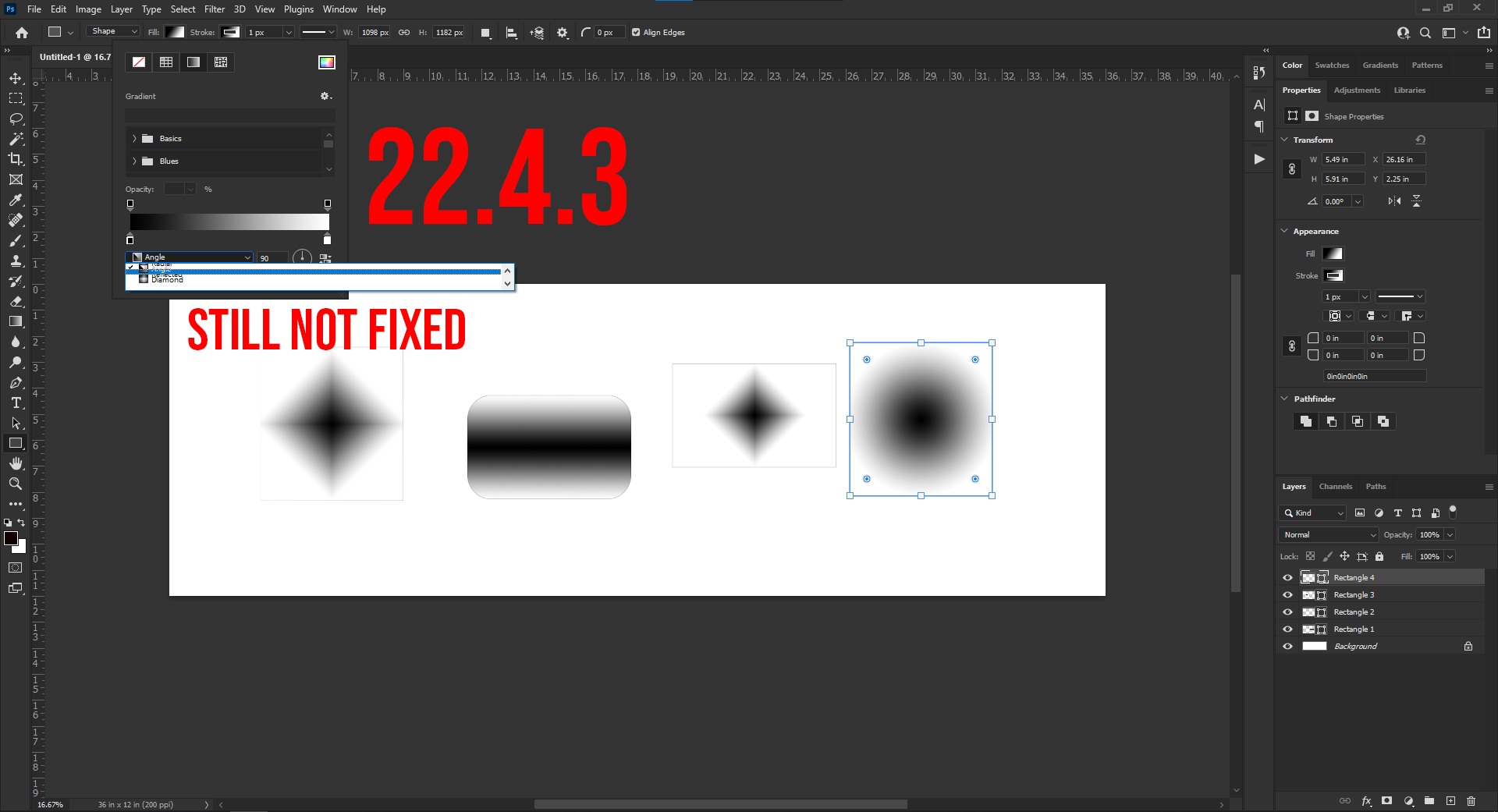
Task: Open the Filter menu
Action: (x=215, y=9)
